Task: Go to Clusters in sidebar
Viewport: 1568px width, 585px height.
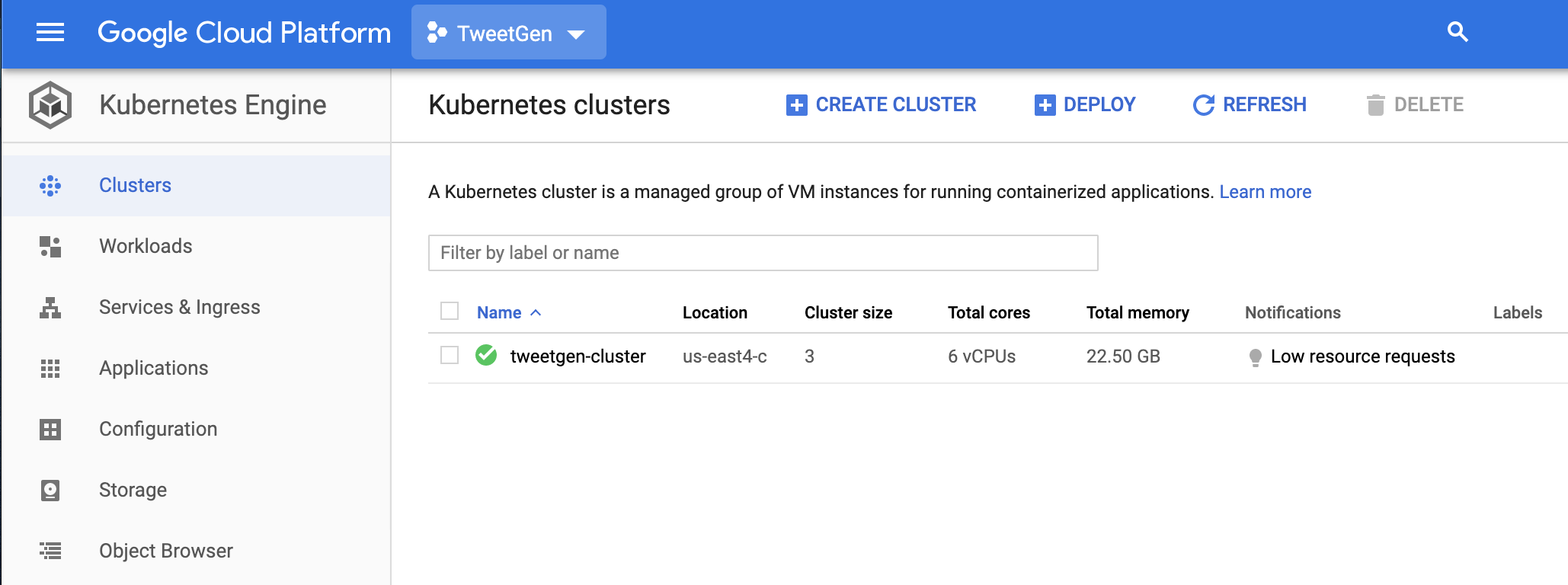Action: (196, 185)
